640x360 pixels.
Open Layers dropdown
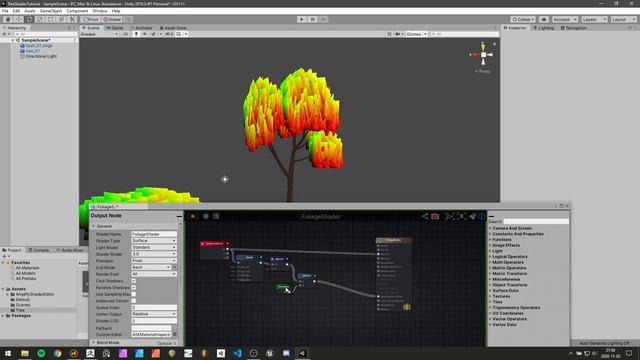pos(594,20)
